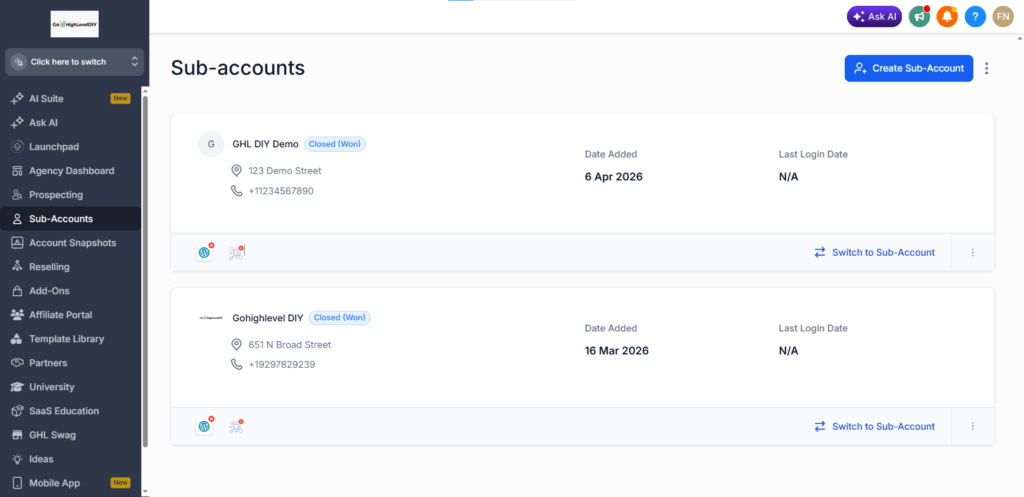The height and width of the screenshot is (497, 1024).
Task: Click the 651 N Broad Street address
Action: tap(289, 344)
